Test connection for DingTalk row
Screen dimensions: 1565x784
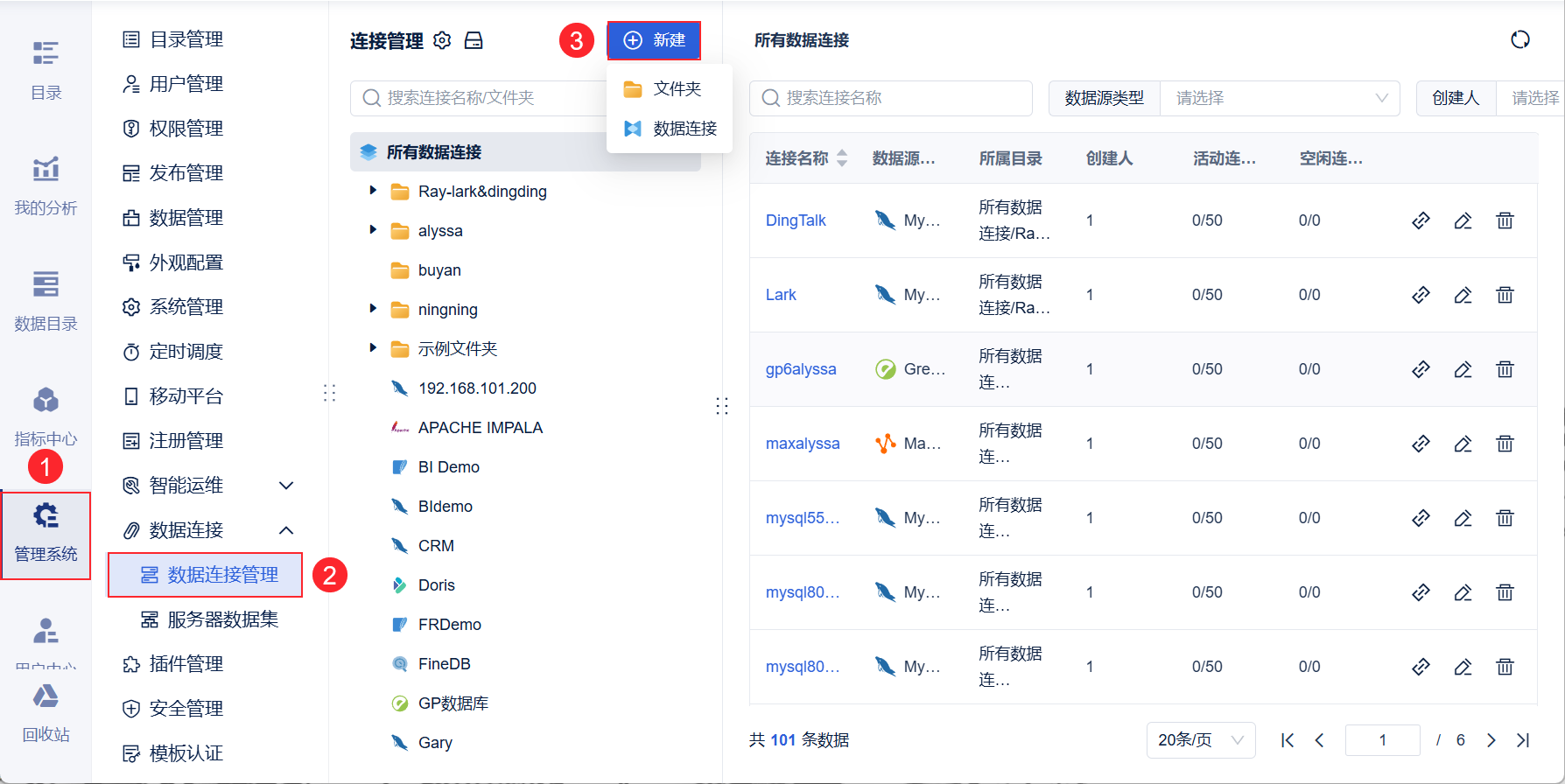[x=1421, y=220]
